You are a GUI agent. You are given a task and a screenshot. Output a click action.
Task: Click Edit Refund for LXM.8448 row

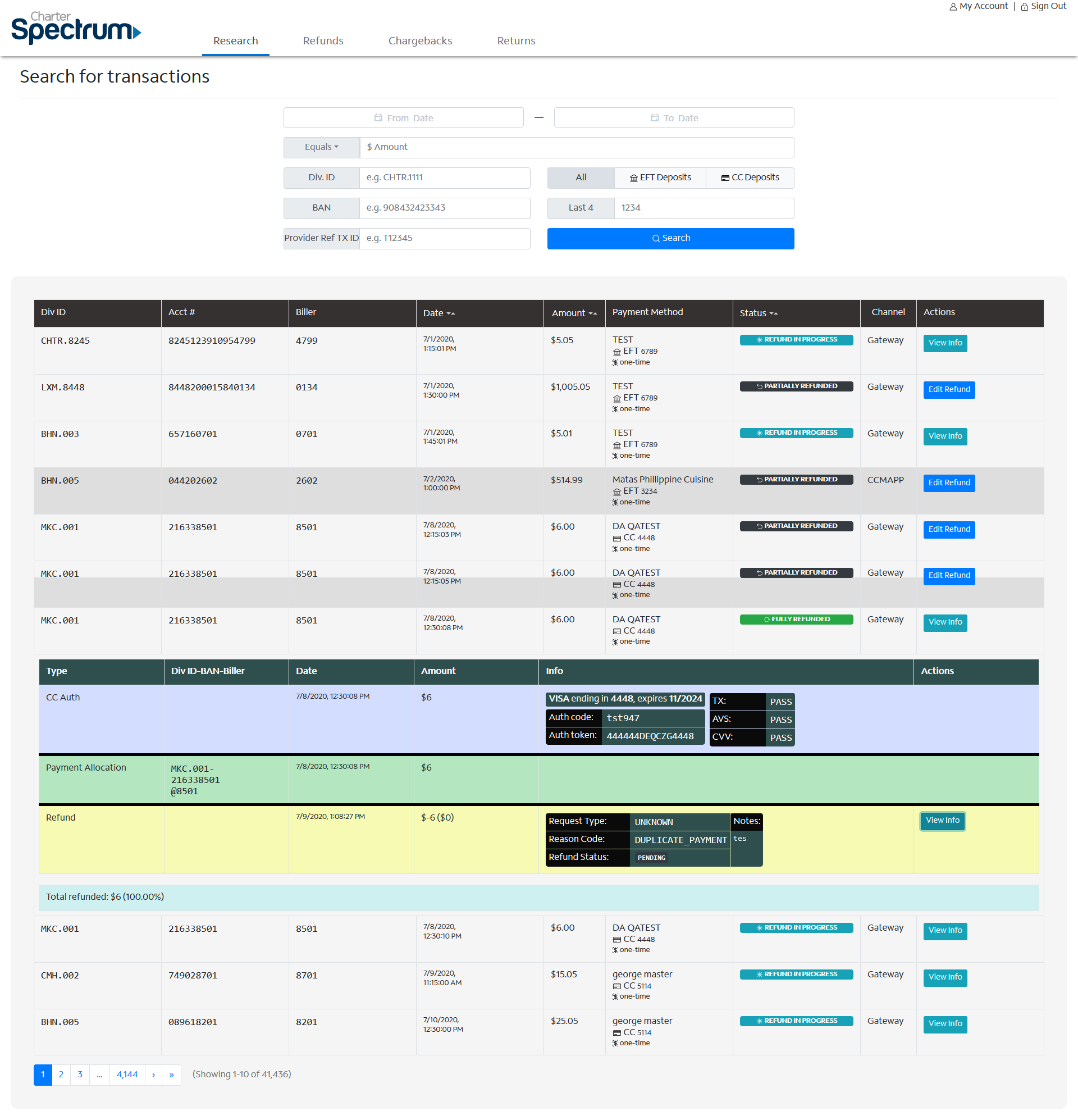[948, 390]
